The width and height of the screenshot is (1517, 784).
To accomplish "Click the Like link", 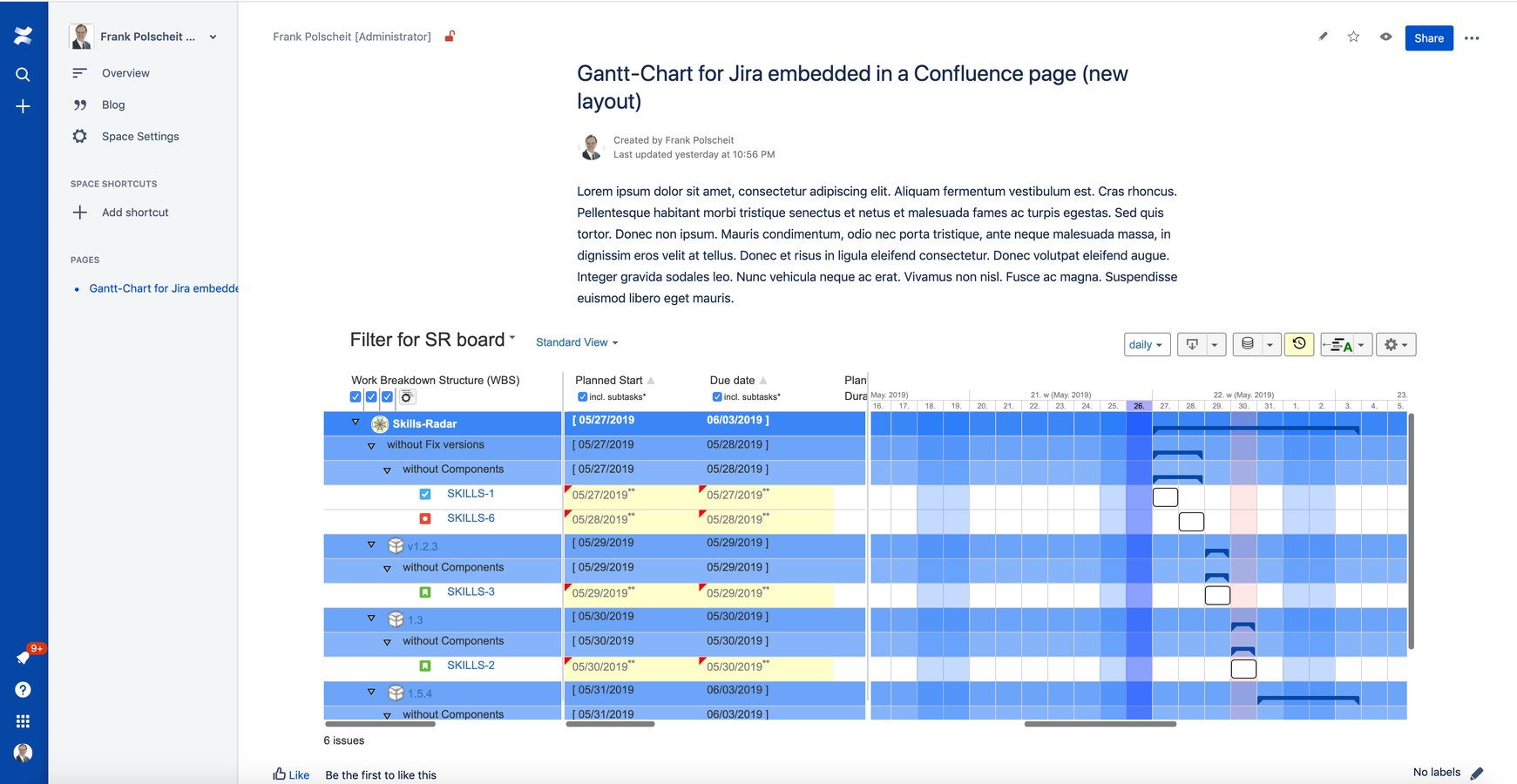I will click(291, 774).
